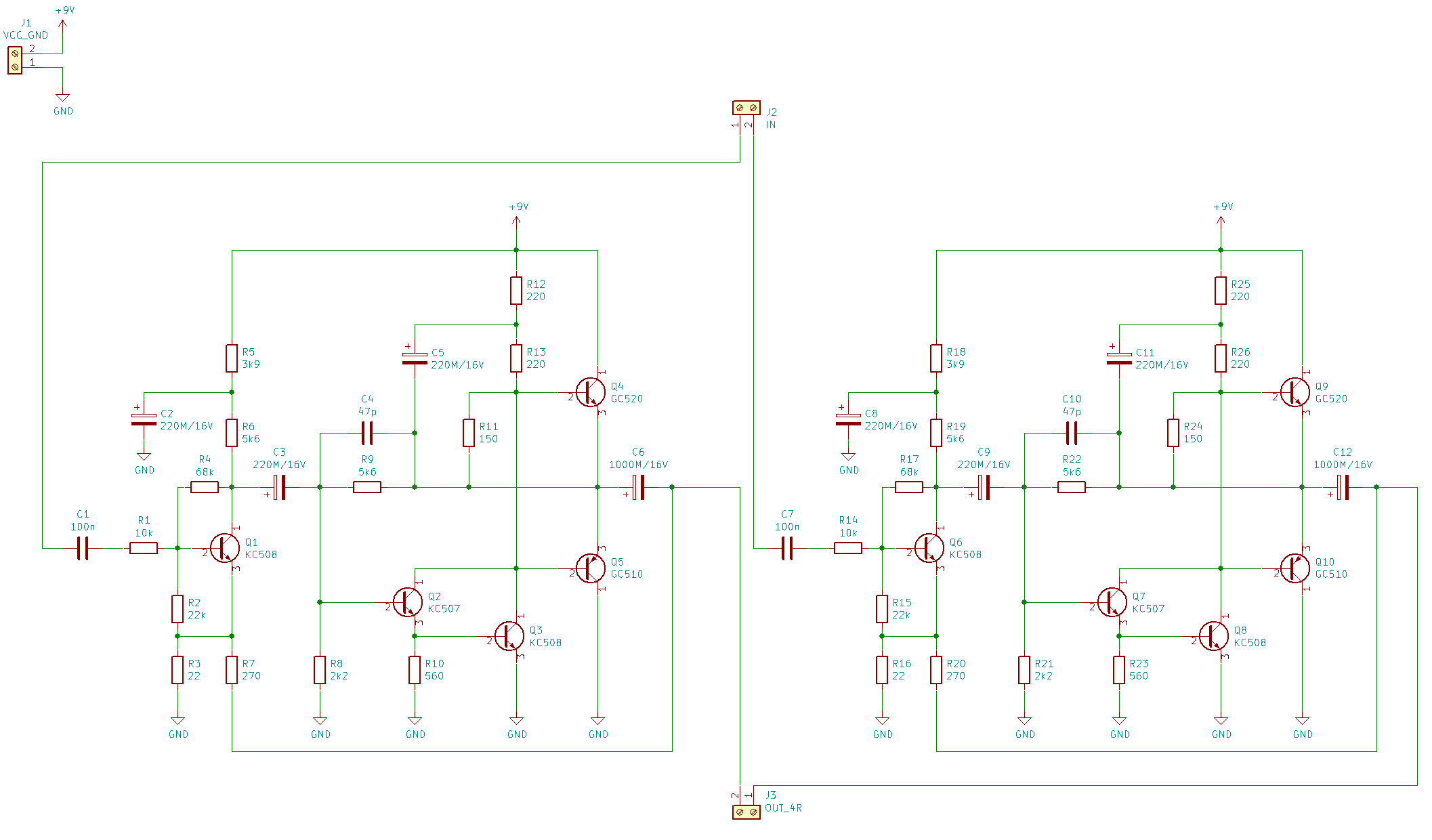This screenshot has width=1432, height=840.
Task: Select electrolytic capacitor C2 symbol
Action: (144, 419)
